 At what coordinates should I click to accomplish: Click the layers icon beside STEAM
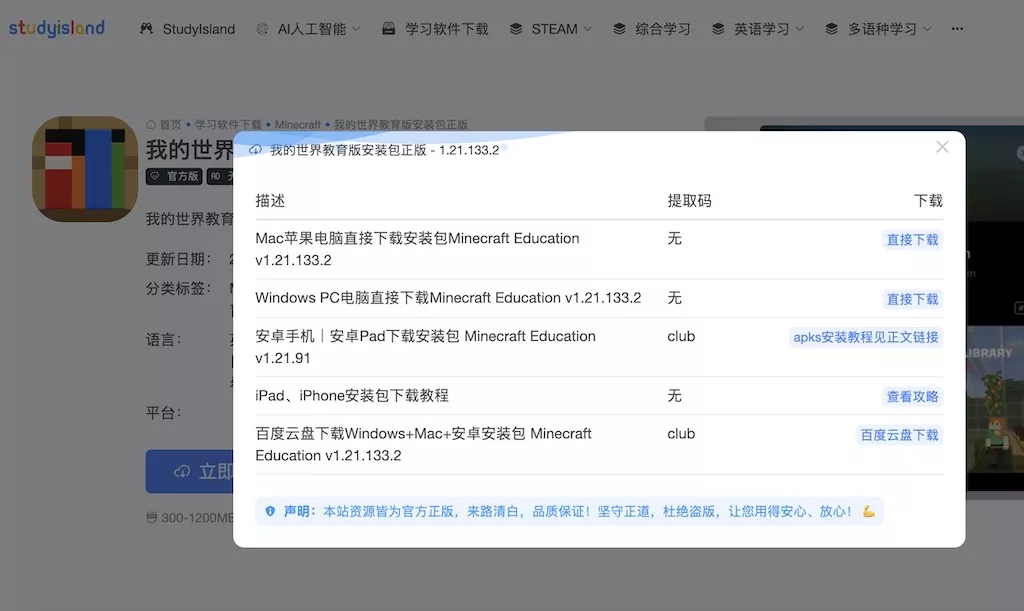(x=516, y=29)
